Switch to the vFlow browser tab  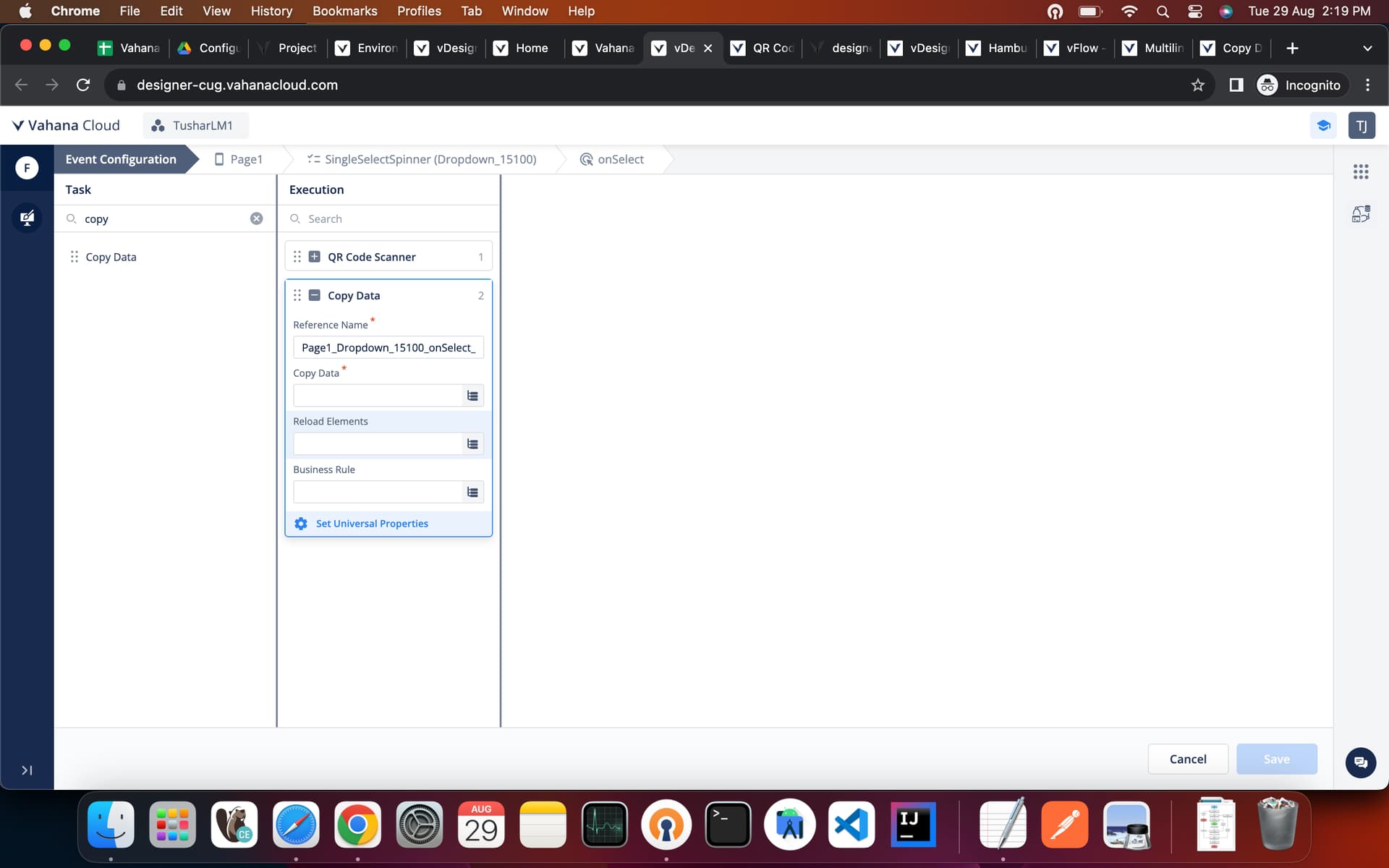point(1076,48)
